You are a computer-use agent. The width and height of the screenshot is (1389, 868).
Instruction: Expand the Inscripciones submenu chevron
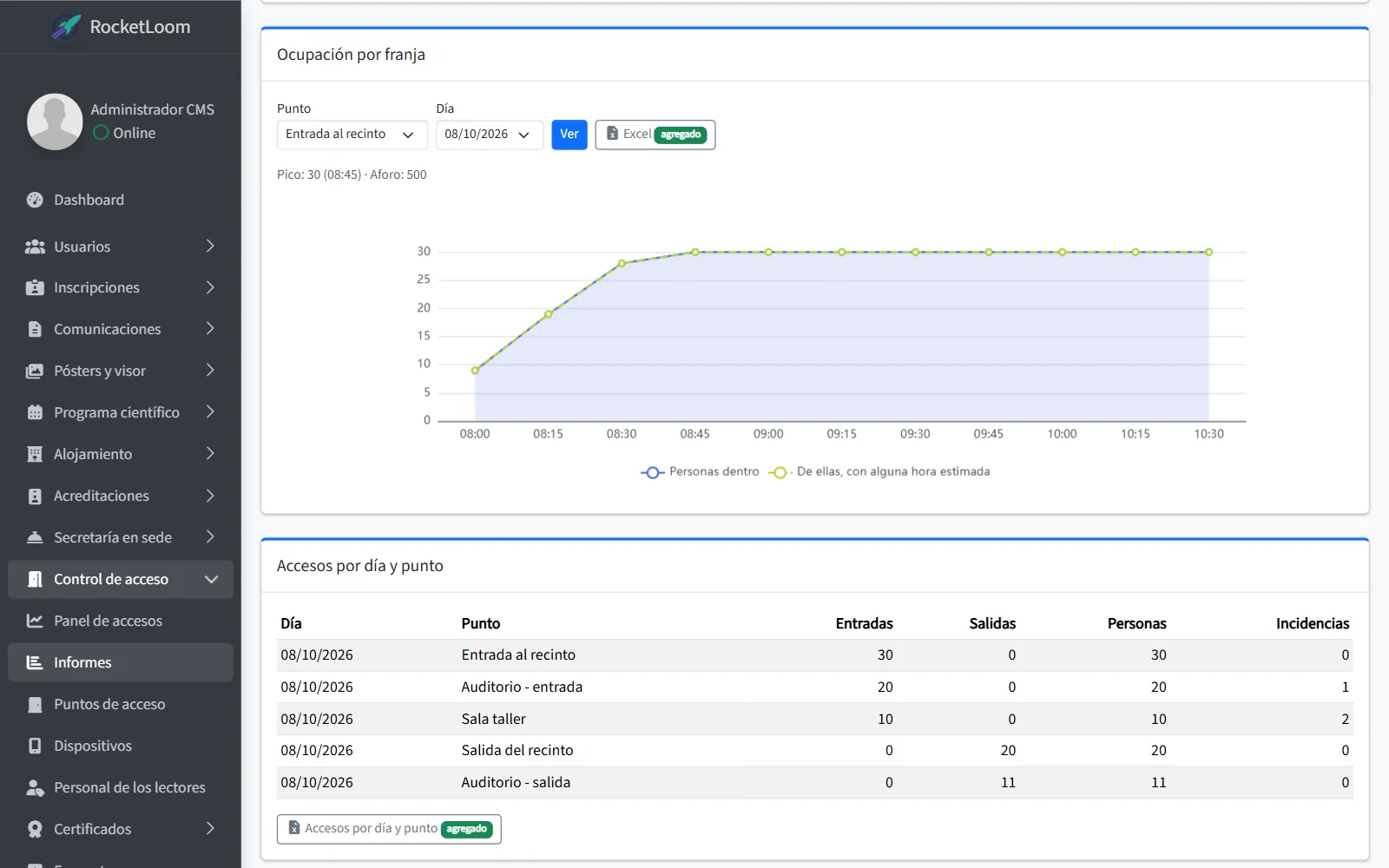click(x=210, y=287)
